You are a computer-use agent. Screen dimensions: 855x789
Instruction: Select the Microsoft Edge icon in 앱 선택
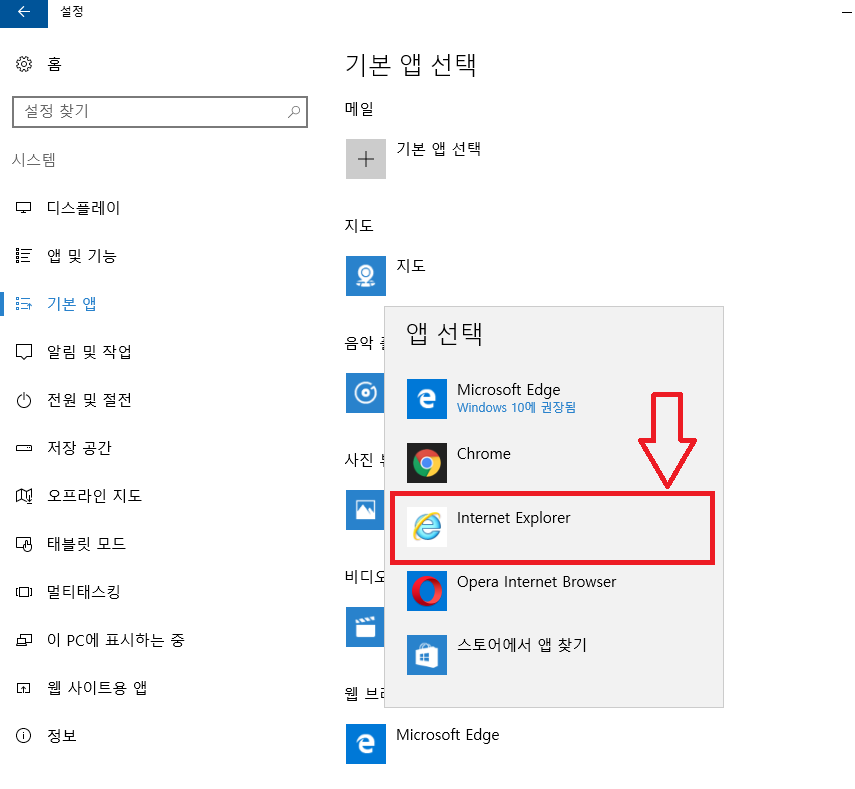pyautogui.click(x=427, y=399)
